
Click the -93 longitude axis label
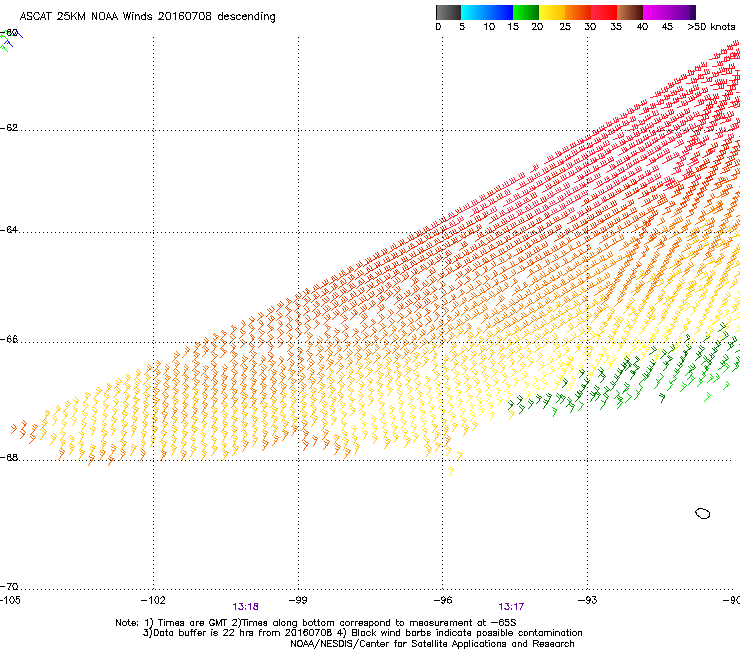588,600
